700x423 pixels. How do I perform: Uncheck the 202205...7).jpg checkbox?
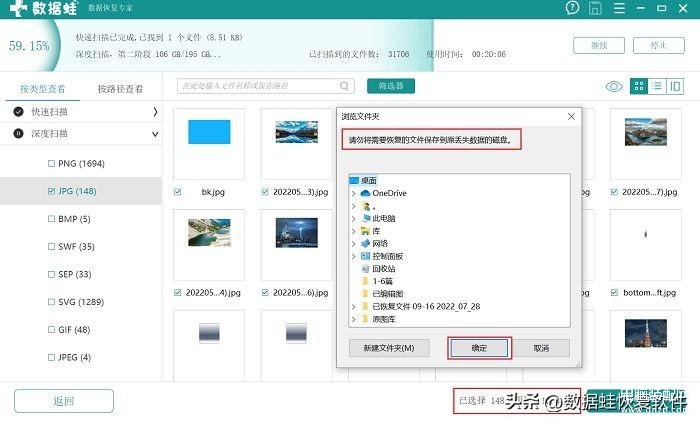coord(614,192)
